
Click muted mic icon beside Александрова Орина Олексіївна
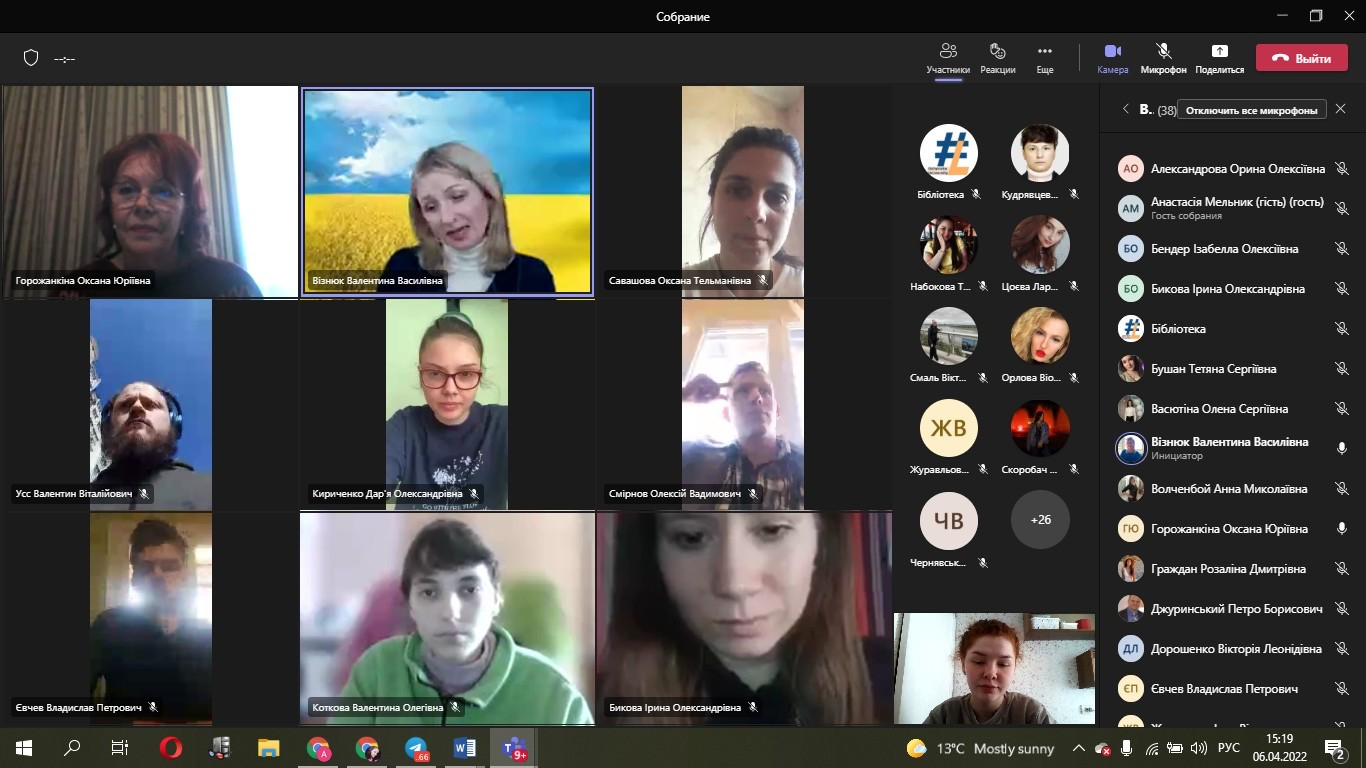click(1342, 169)
